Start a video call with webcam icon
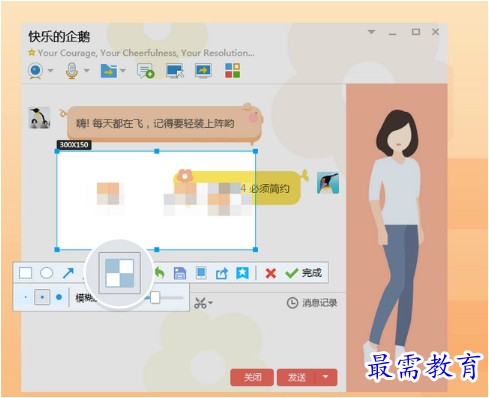489x398 pixels. tap(36, 71)
